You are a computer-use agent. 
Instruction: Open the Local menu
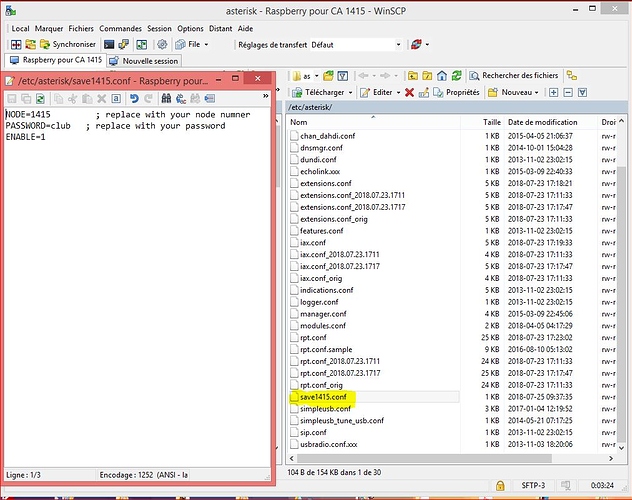pyautogui.click(x=20, y=29)
